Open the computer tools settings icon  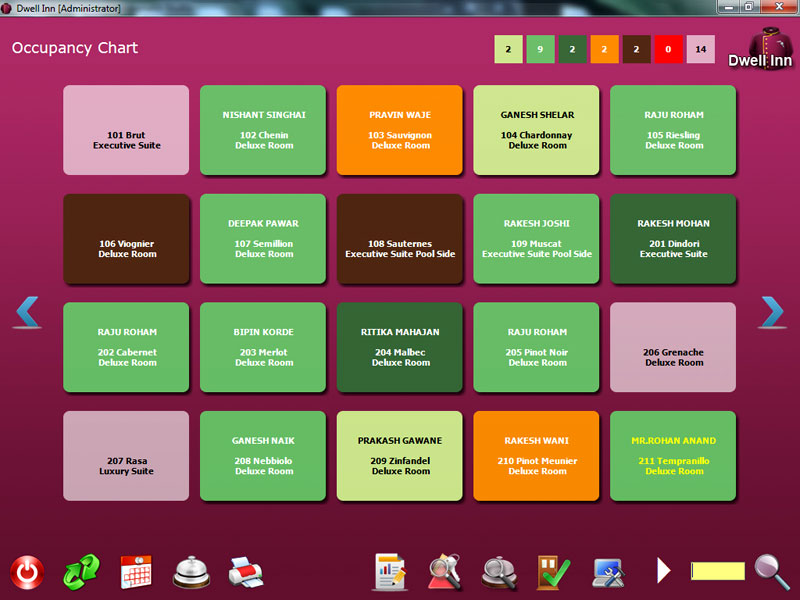608,571
